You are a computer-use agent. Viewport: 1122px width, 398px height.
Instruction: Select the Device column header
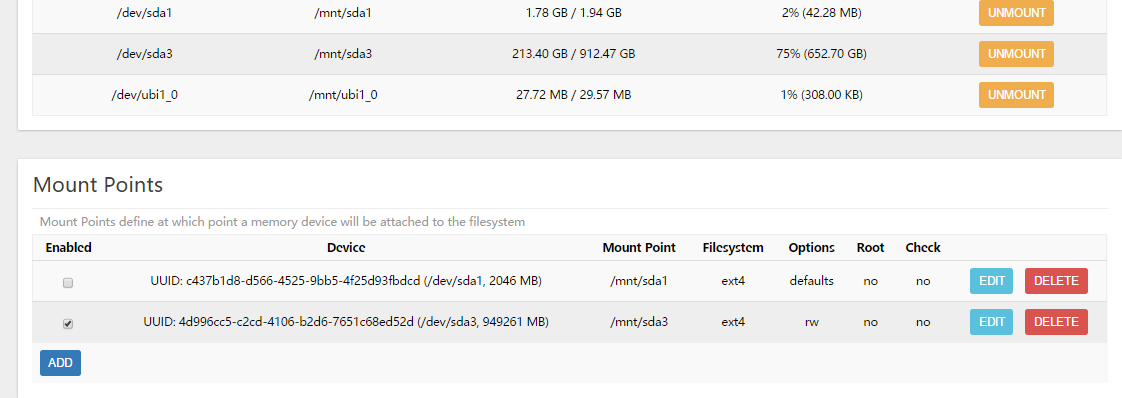click(346, 248)
